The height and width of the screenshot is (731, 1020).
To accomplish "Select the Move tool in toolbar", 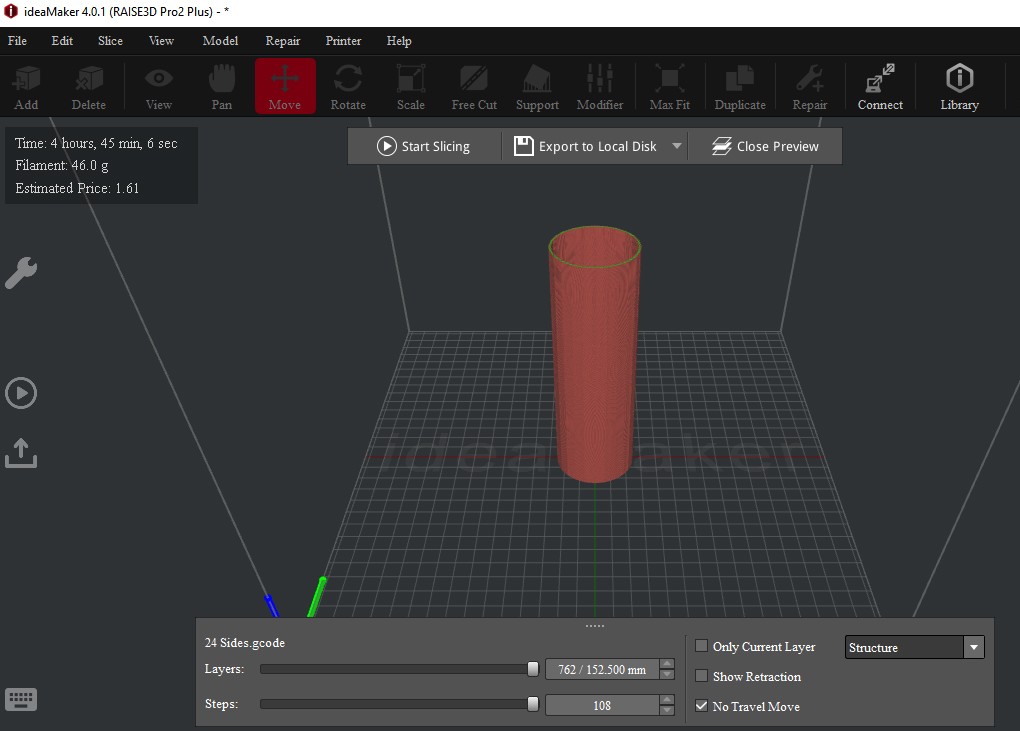I will pyautogui.click(x=285, y=86).
